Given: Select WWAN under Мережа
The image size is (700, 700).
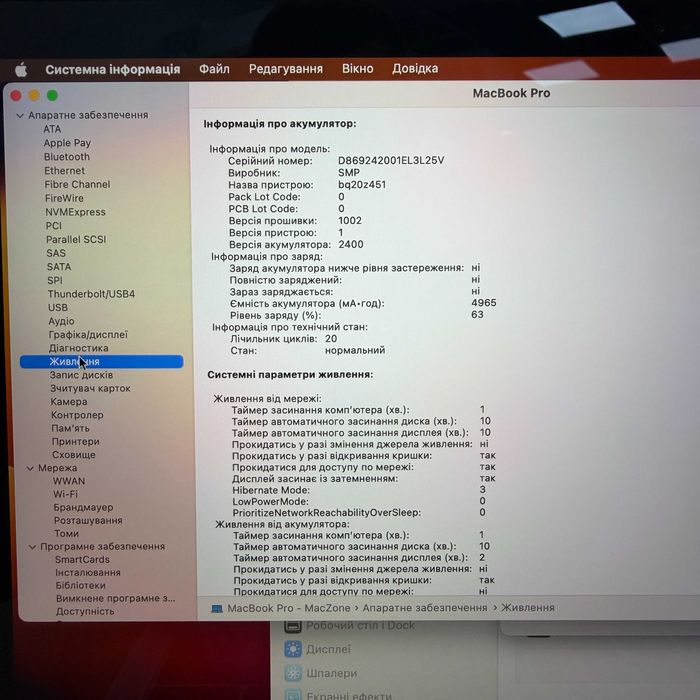Looking at the screenshot, I should pyautogui.click(x=69, y=481).
